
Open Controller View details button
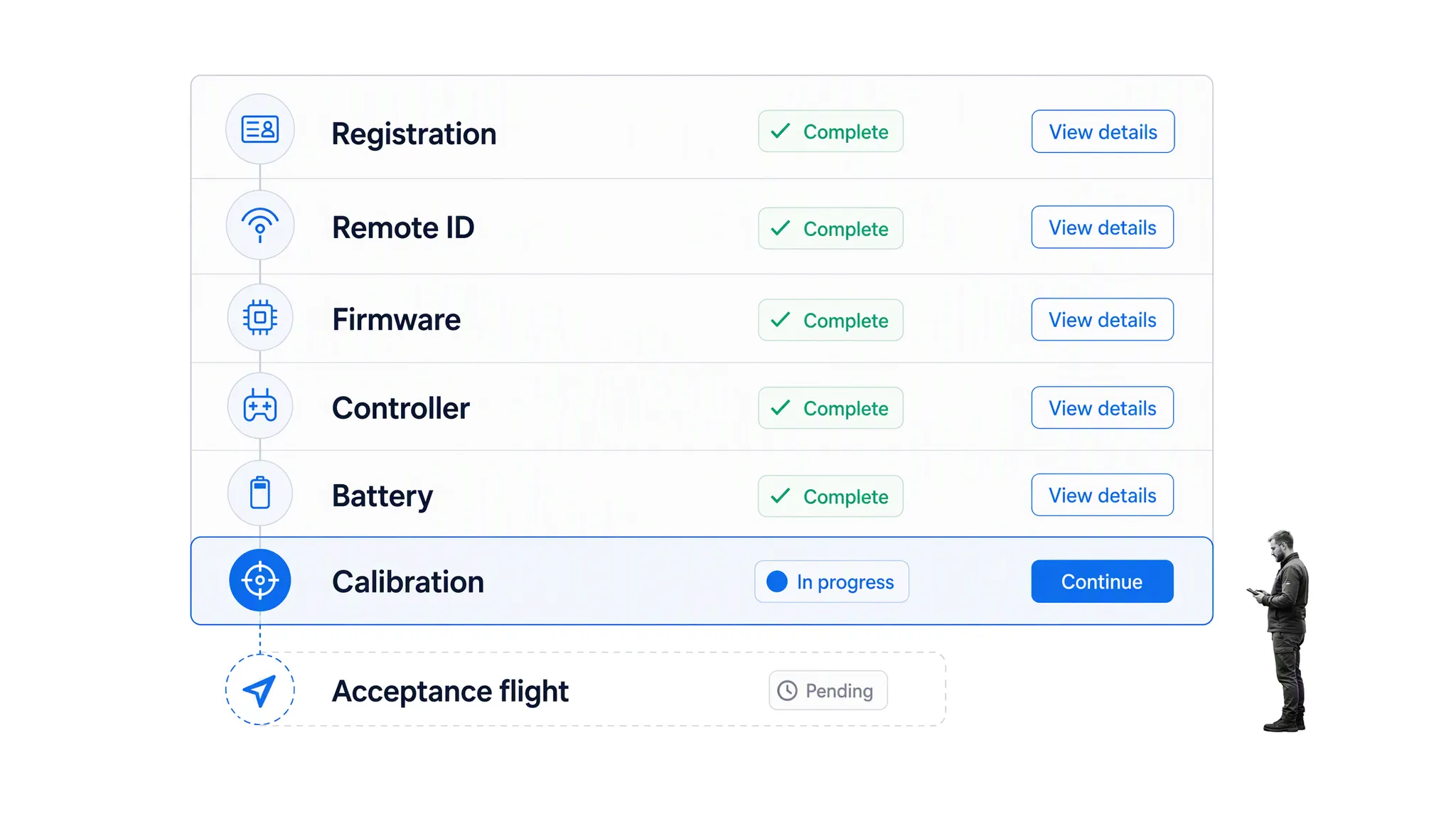1103,408
